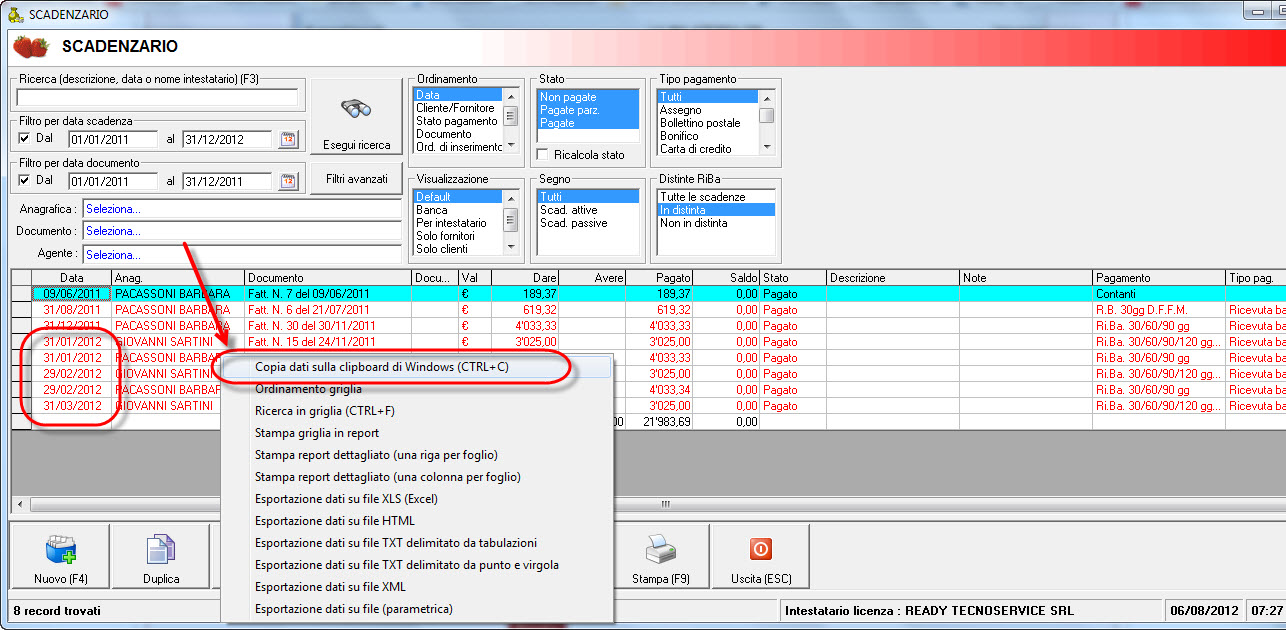Select Bonifico in Tipo pagamento list

[707, 136]
